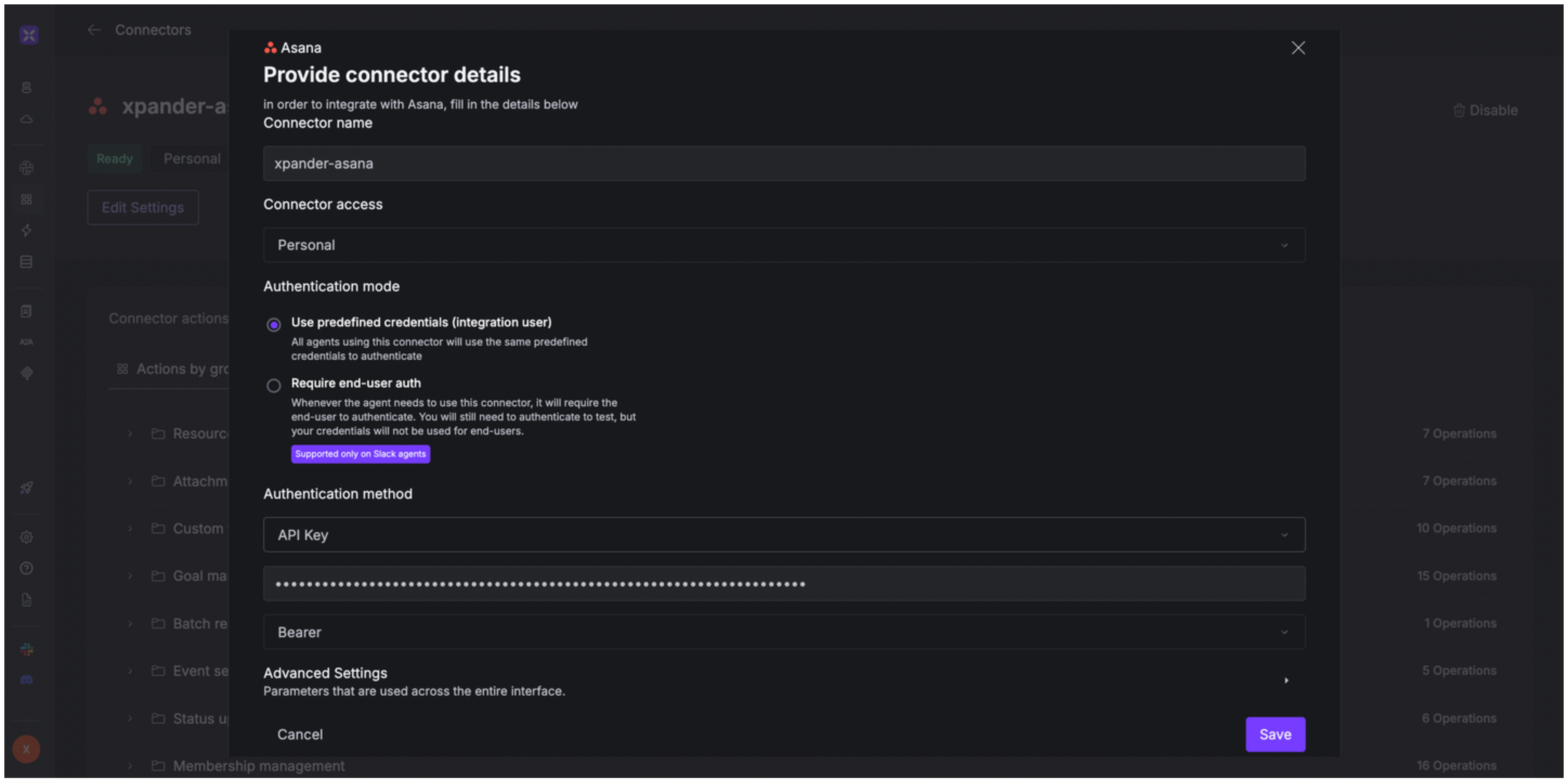Click the Save button

[1274, 735]
